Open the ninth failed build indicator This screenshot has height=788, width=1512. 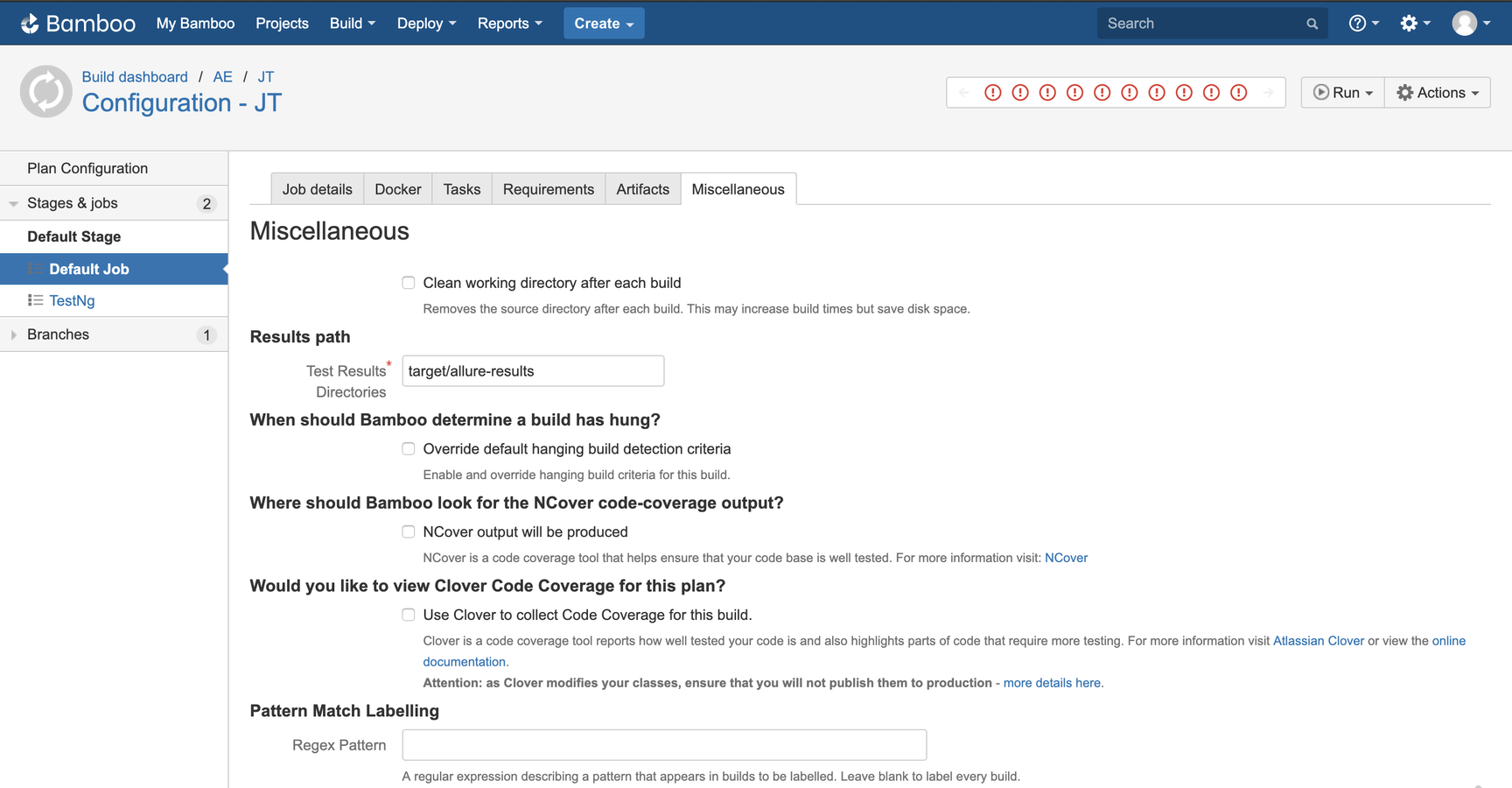(1211, 93)
